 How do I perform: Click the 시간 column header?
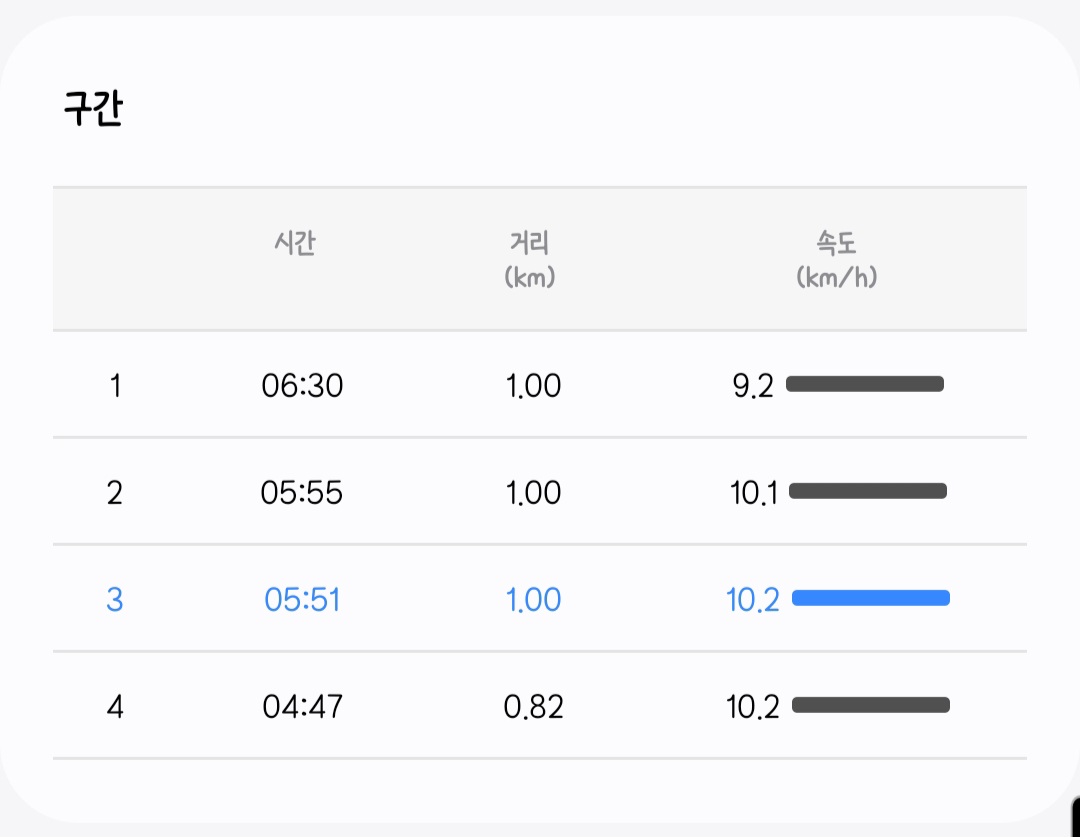295,243
